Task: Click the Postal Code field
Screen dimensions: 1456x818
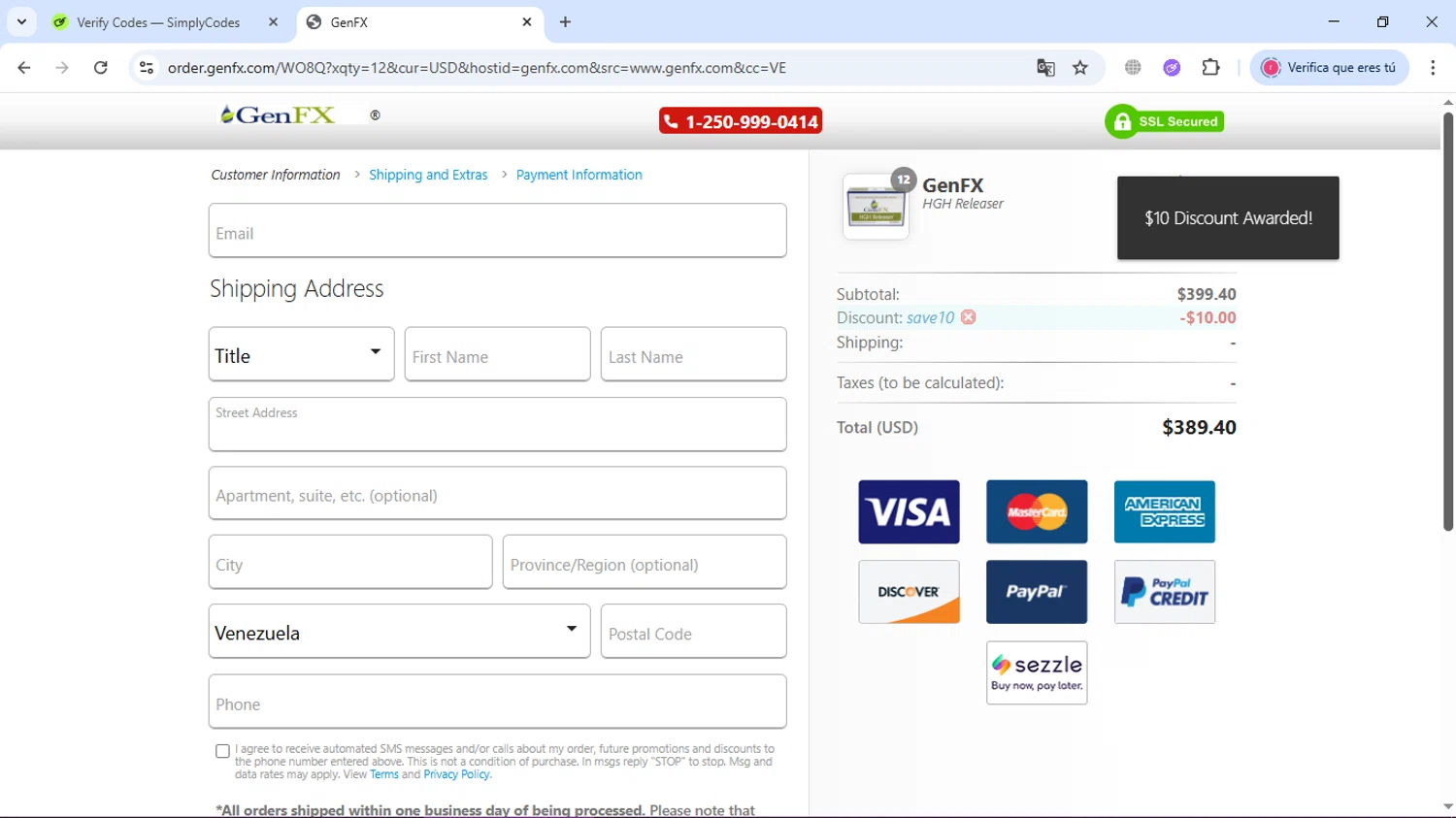Action: pos(693,632)
